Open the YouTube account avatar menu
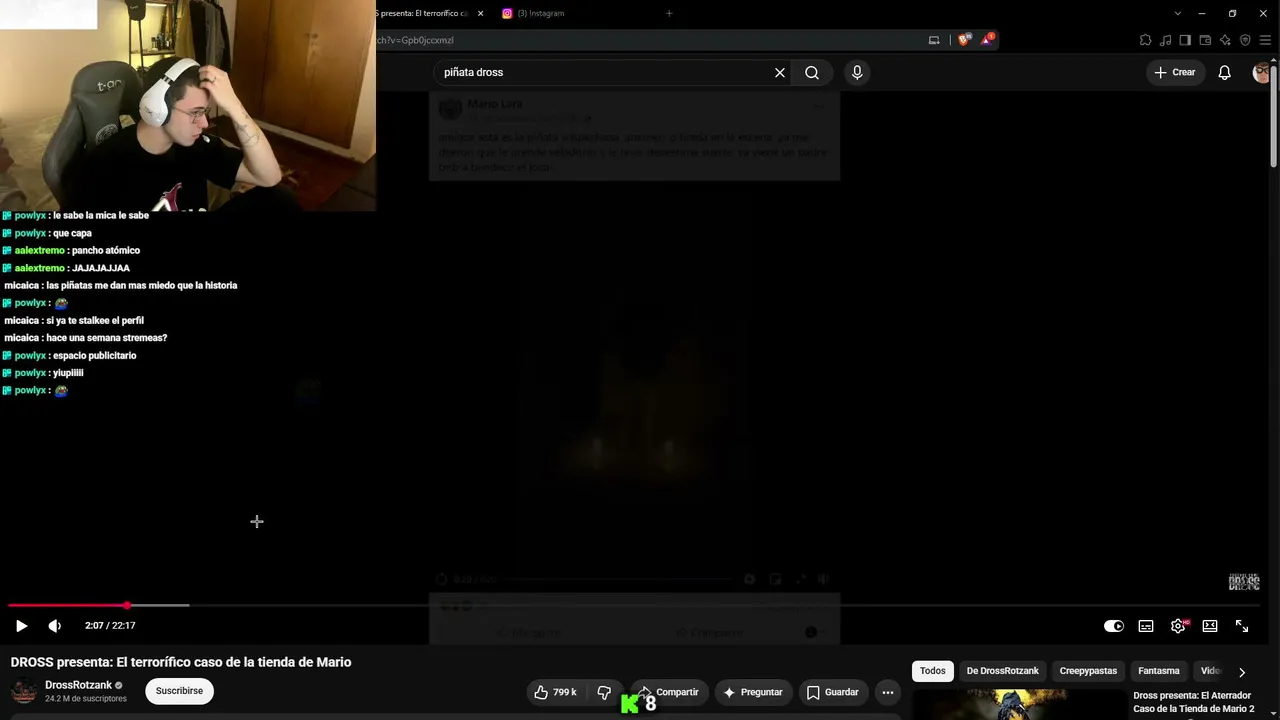Viewport: 1280px width, 720px height. 1262,72
